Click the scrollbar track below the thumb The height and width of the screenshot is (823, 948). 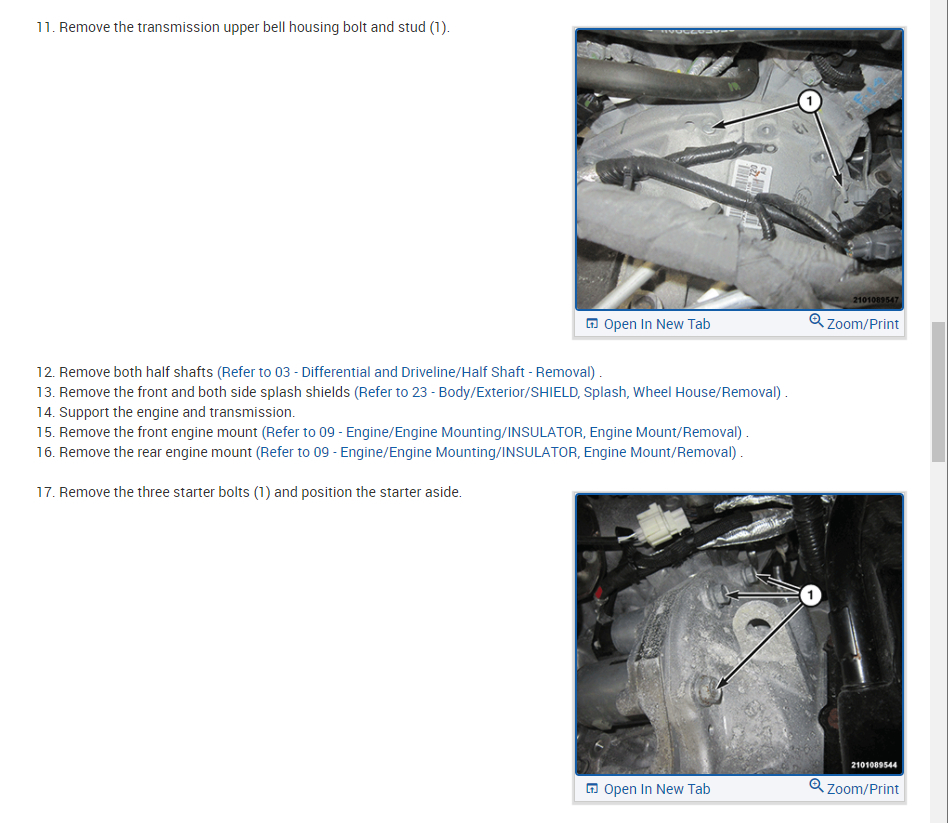pos(938,641)
